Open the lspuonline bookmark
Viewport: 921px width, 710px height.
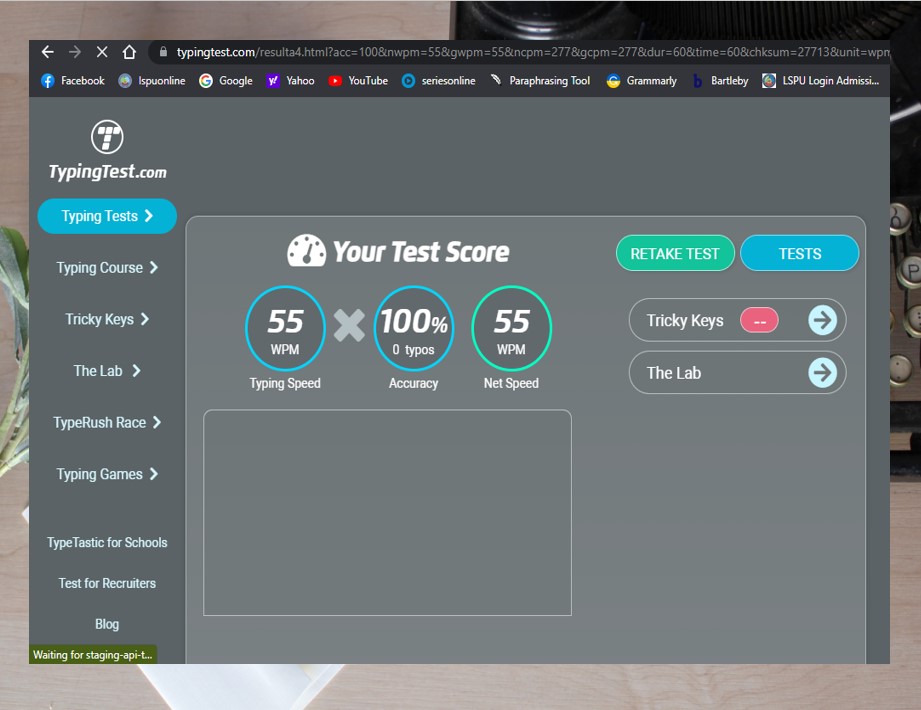(x=152, y=80)
